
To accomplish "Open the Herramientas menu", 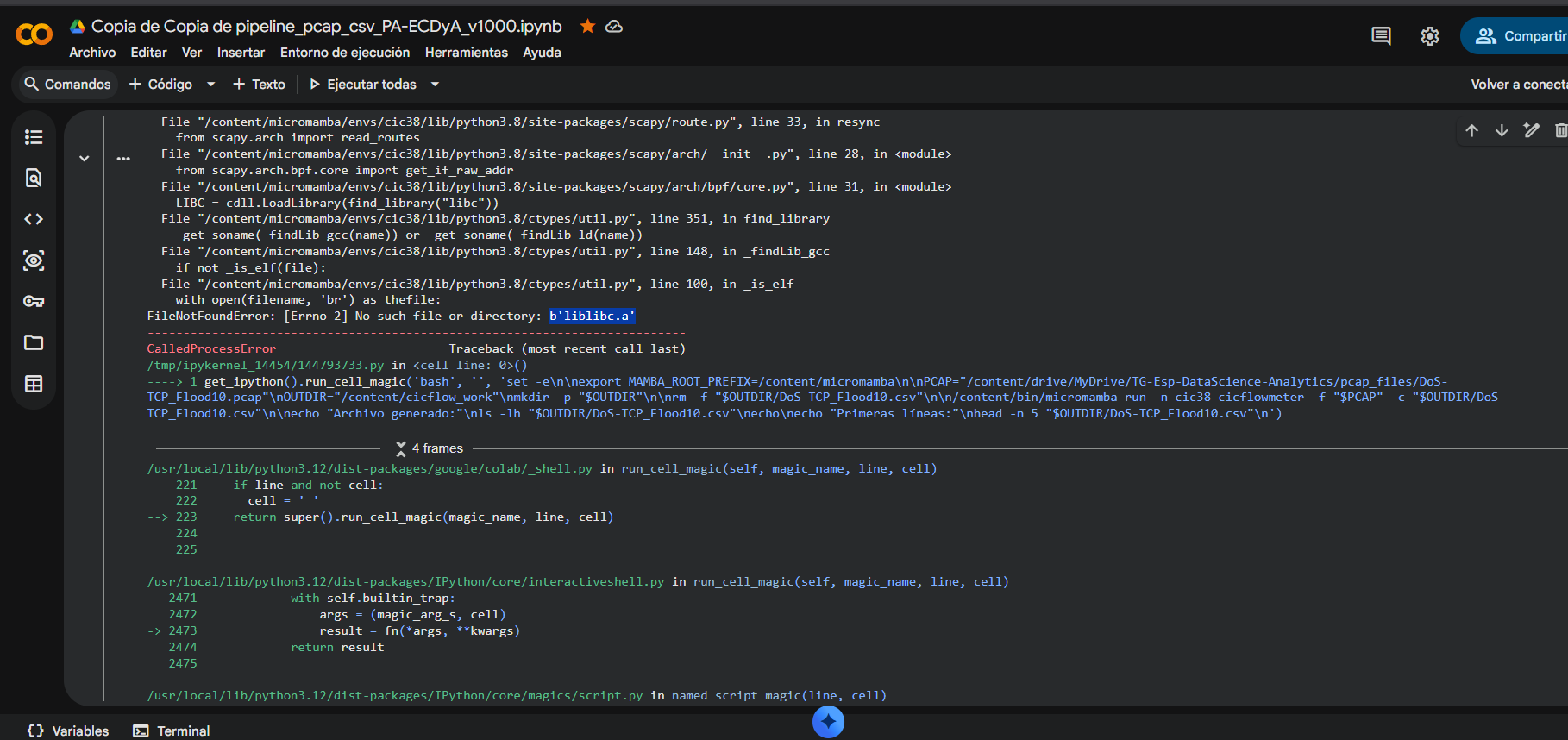I will tap(467, 53).
